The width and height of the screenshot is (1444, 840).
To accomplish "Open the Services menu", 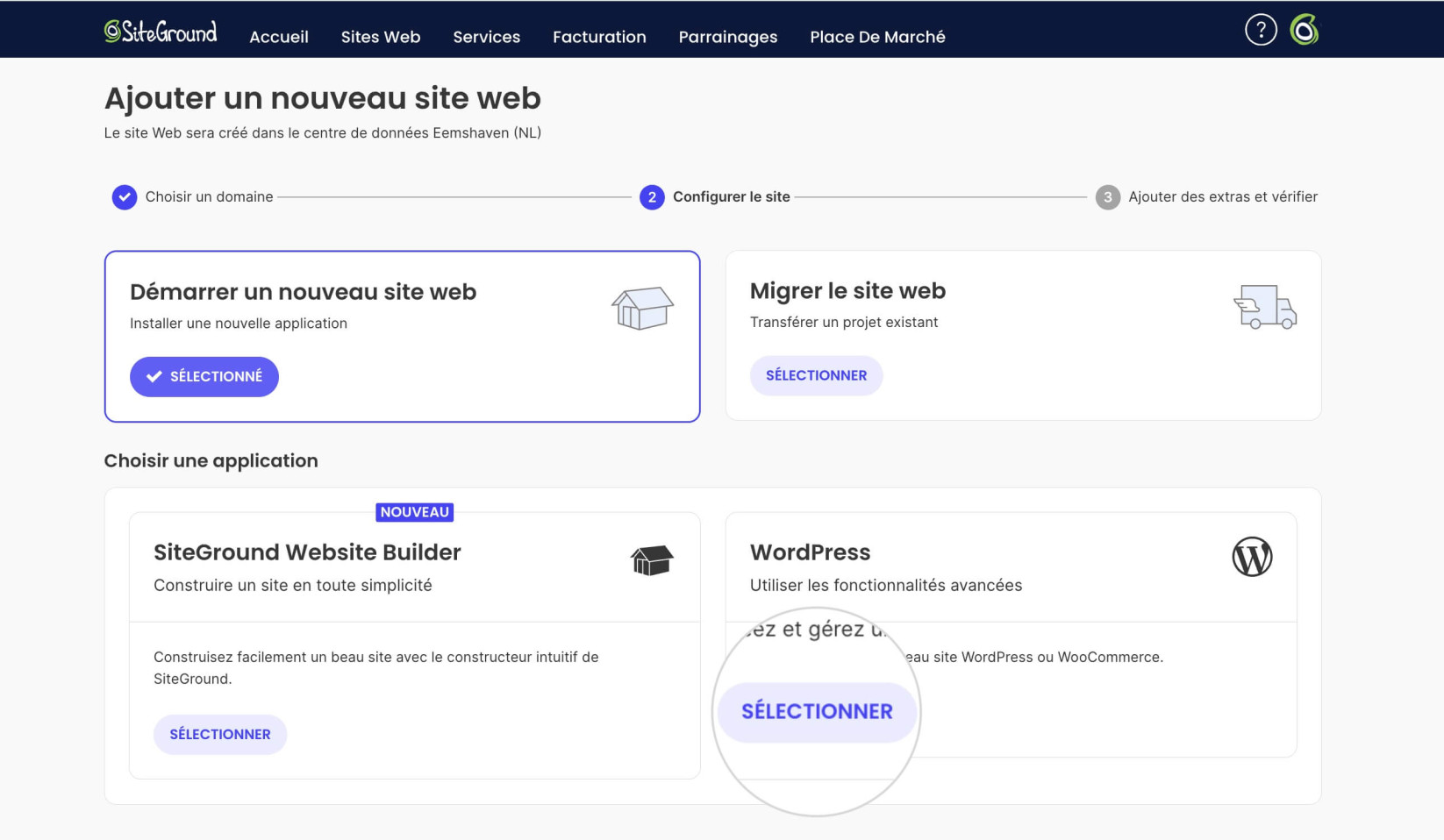I will (x=487, y=37).
